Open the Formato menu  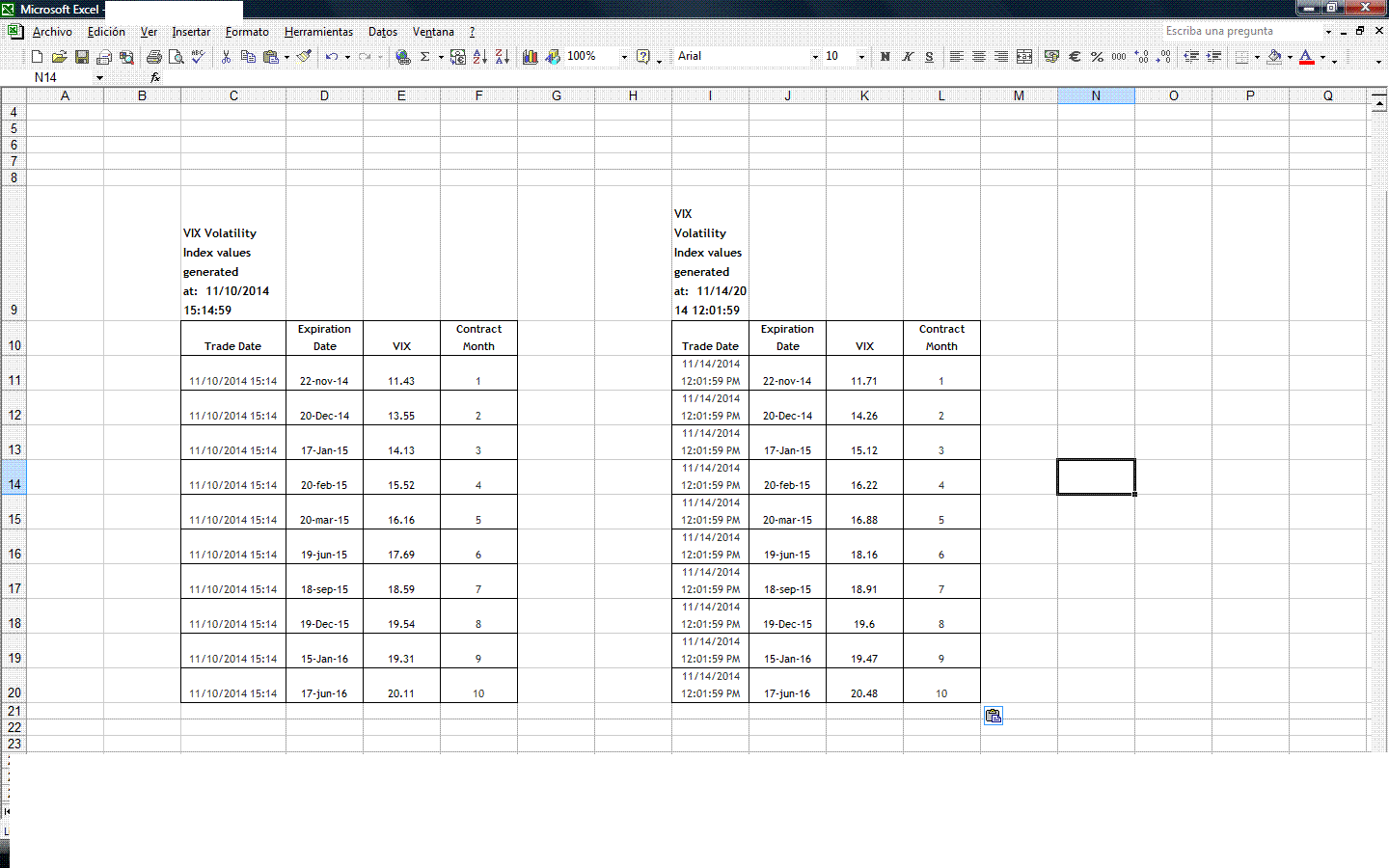(247, 32)
